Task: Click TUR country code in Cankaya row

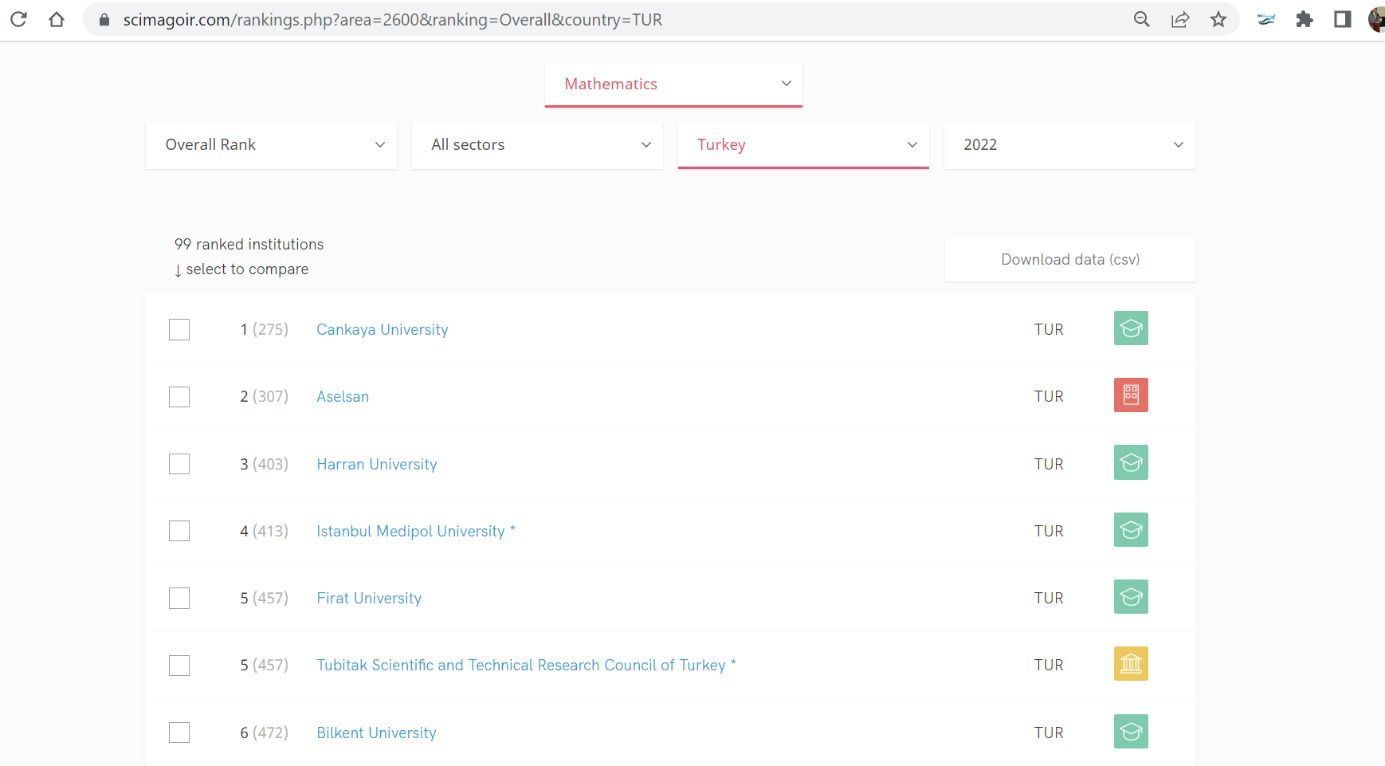Action: click(1049, 329)
